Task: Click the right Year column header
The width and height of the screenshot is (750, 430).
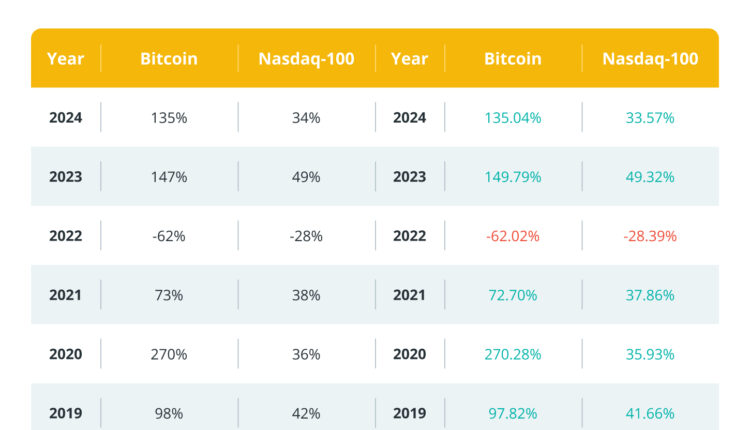Action: tap(409, 59)
